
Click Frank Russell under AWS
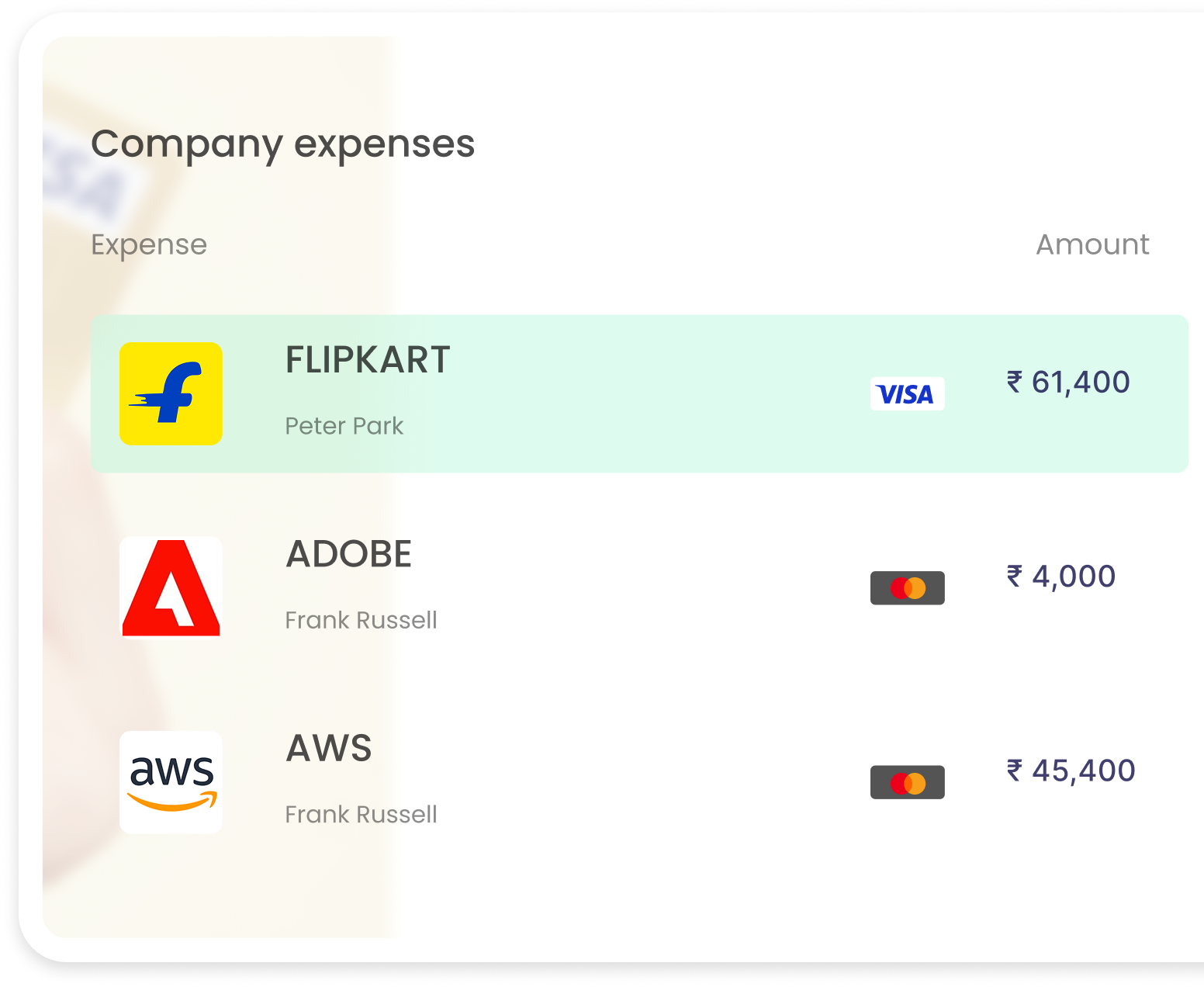361,815
